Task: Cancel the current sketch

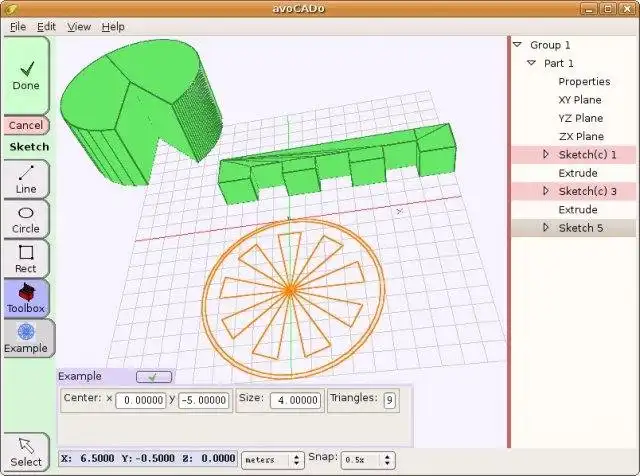Action: pyautogui.click(x=26, y=125)
